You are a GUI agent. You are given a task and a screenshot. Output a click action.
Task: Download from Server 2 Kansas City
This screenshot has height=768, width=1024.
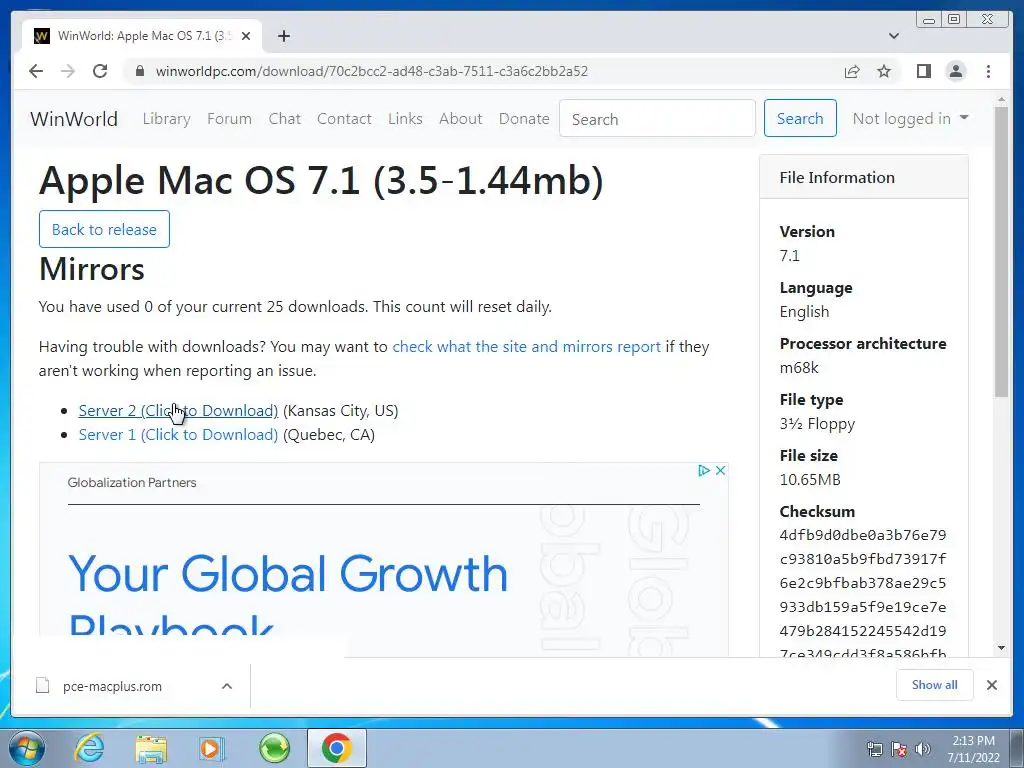[x=178, y=411]
